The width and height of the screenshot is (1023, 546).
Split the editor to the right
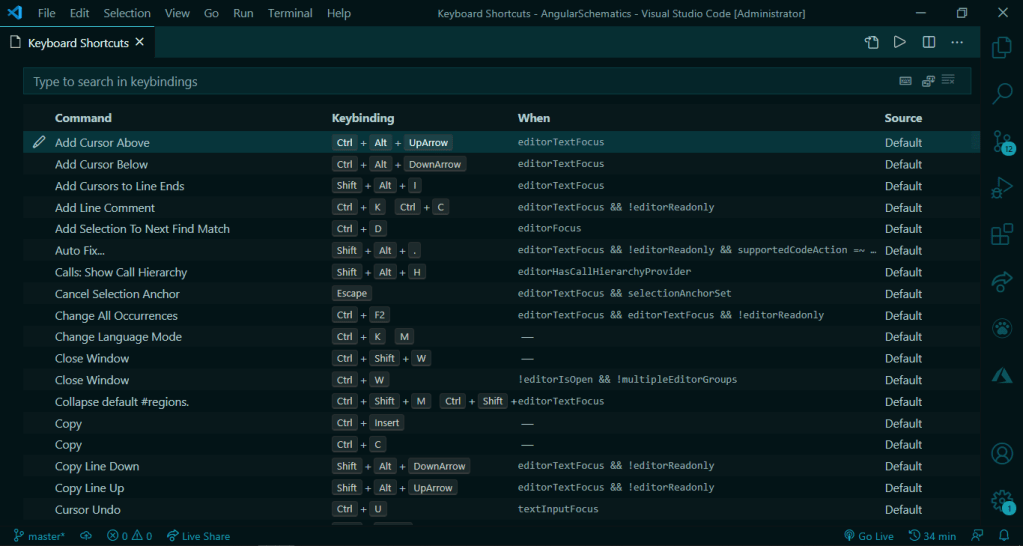click(x=929, y=43)
